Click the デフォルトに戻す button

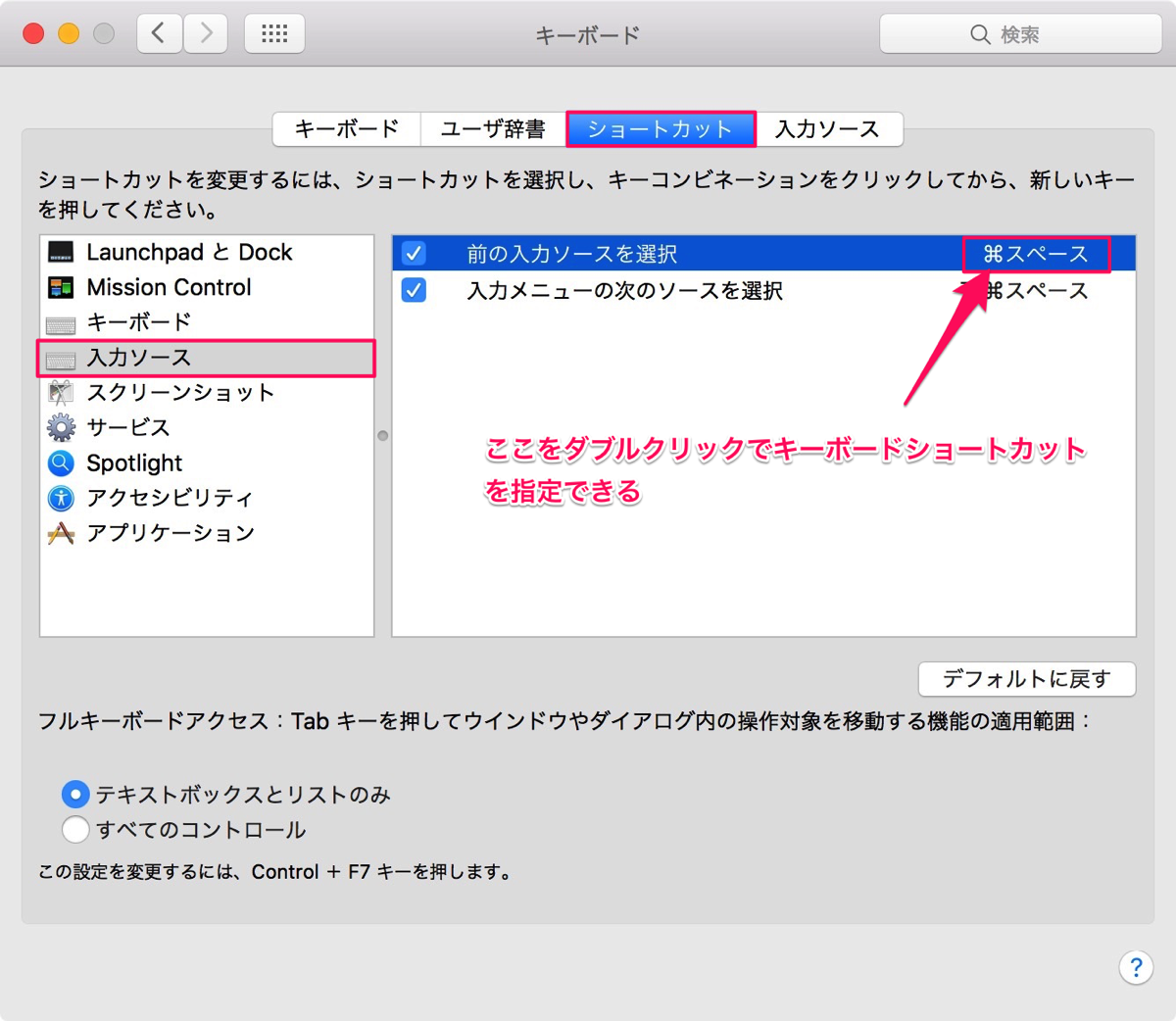pos(1027,679)
